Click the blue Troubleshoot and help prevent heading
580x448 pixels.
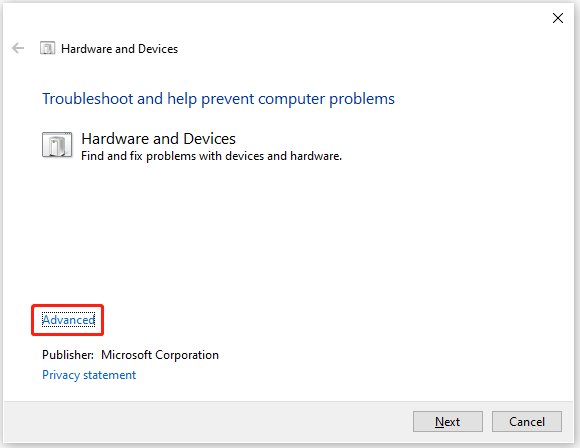(218, 99)
